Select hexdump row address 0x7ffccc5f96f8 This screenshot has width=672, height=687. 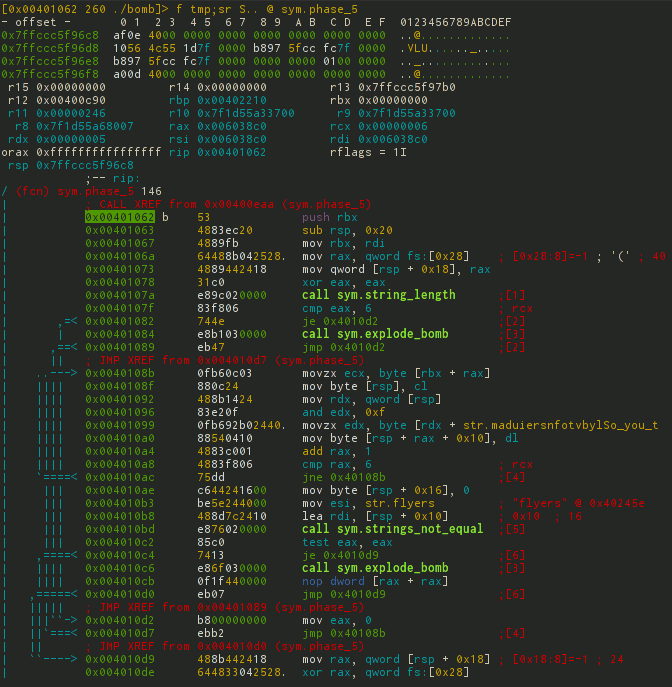(50, 74)
